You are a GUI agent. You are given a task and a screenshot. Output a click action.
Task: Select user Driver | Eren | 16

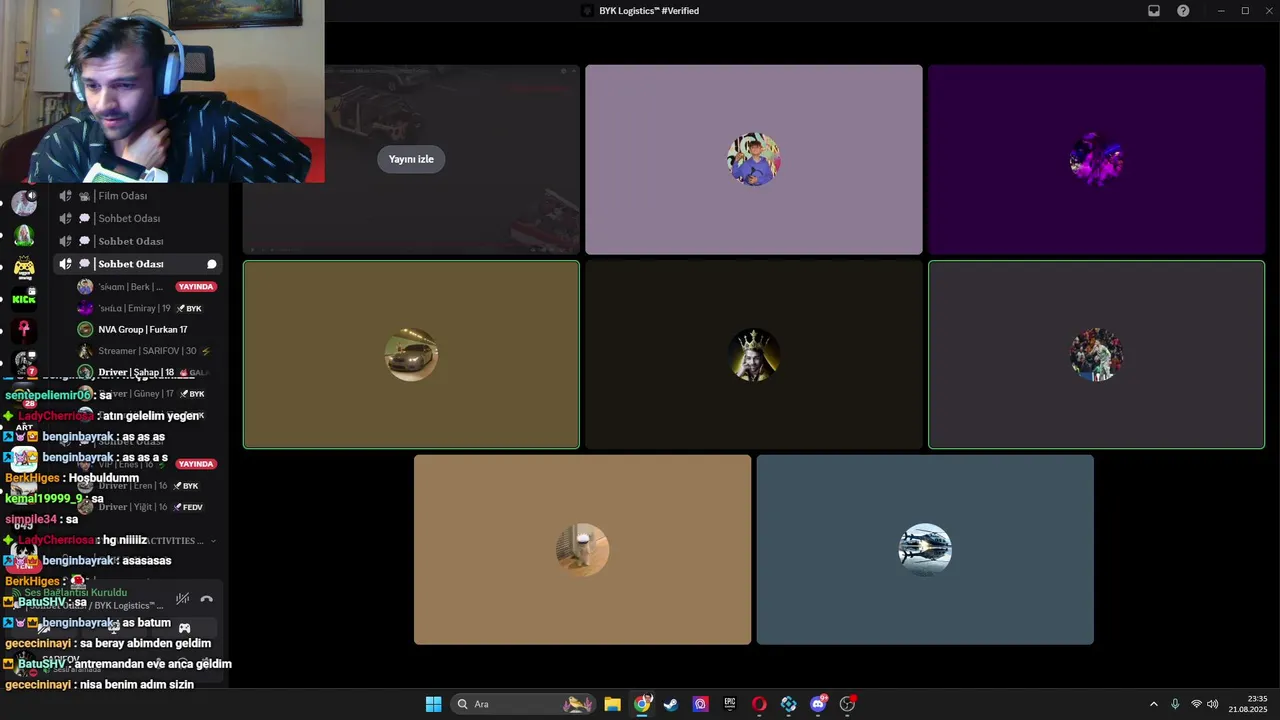click(x=140, y=486)
